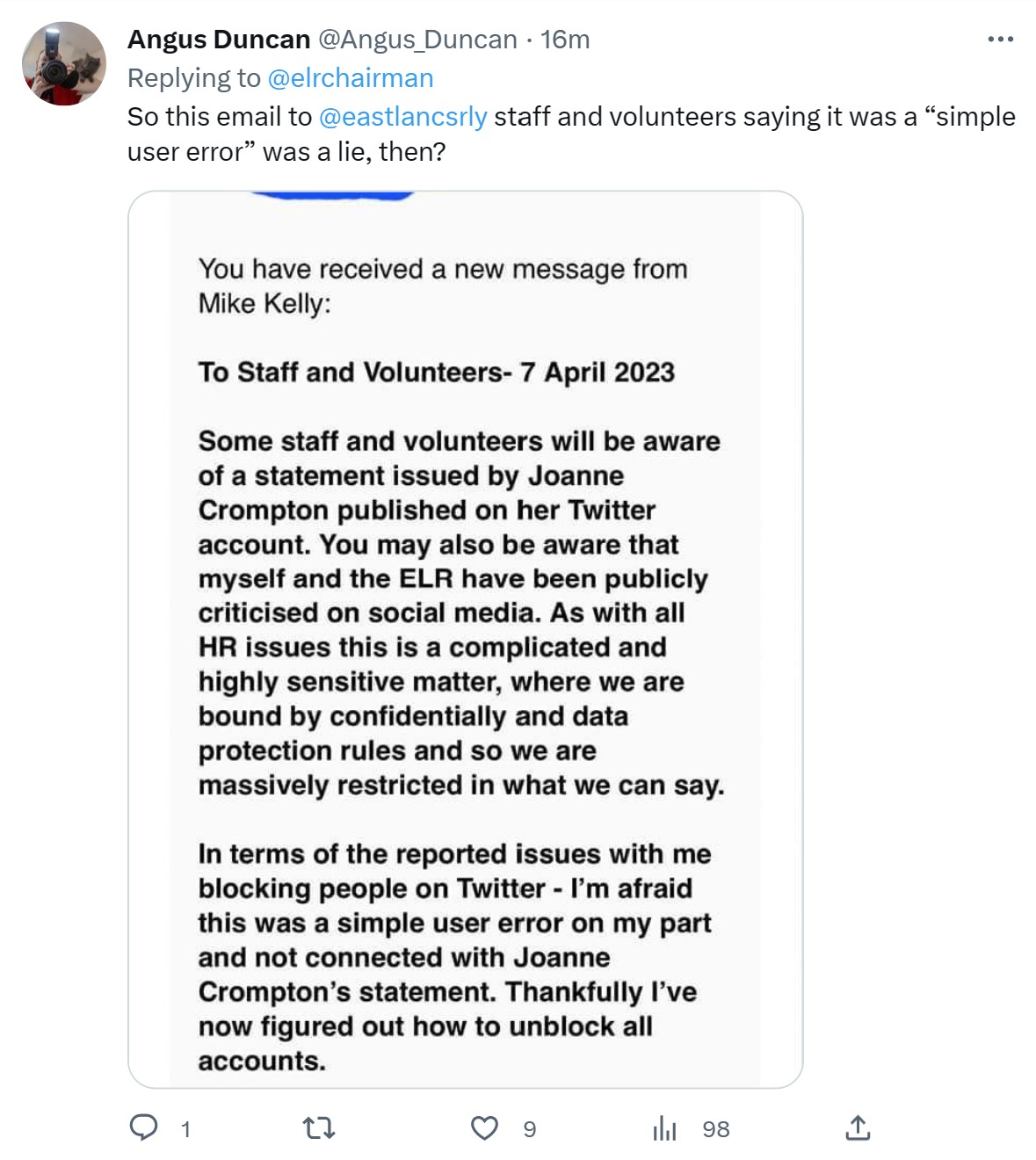The height and width of the screenshot is (1160, 1036).
Task: Open the Angus Duncan display name
Action: point(219,40)
